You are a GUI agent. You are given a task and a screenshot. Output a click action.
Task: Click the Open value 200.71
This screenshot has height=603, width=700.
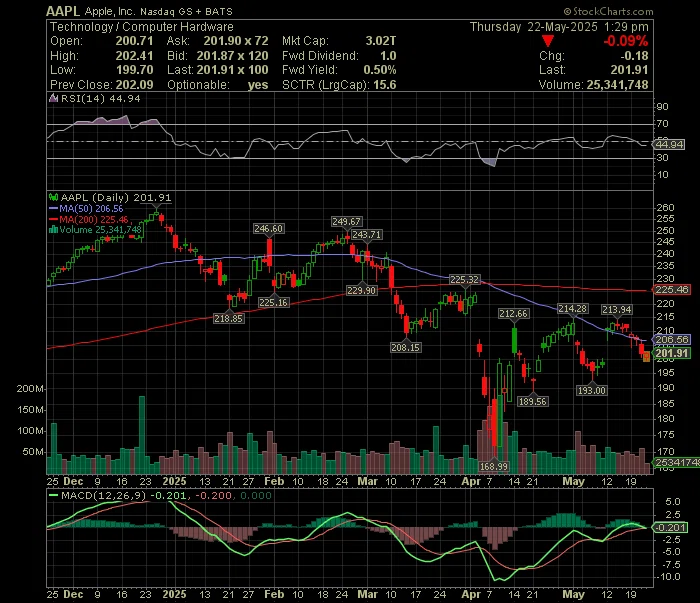[x=134, y=41]
